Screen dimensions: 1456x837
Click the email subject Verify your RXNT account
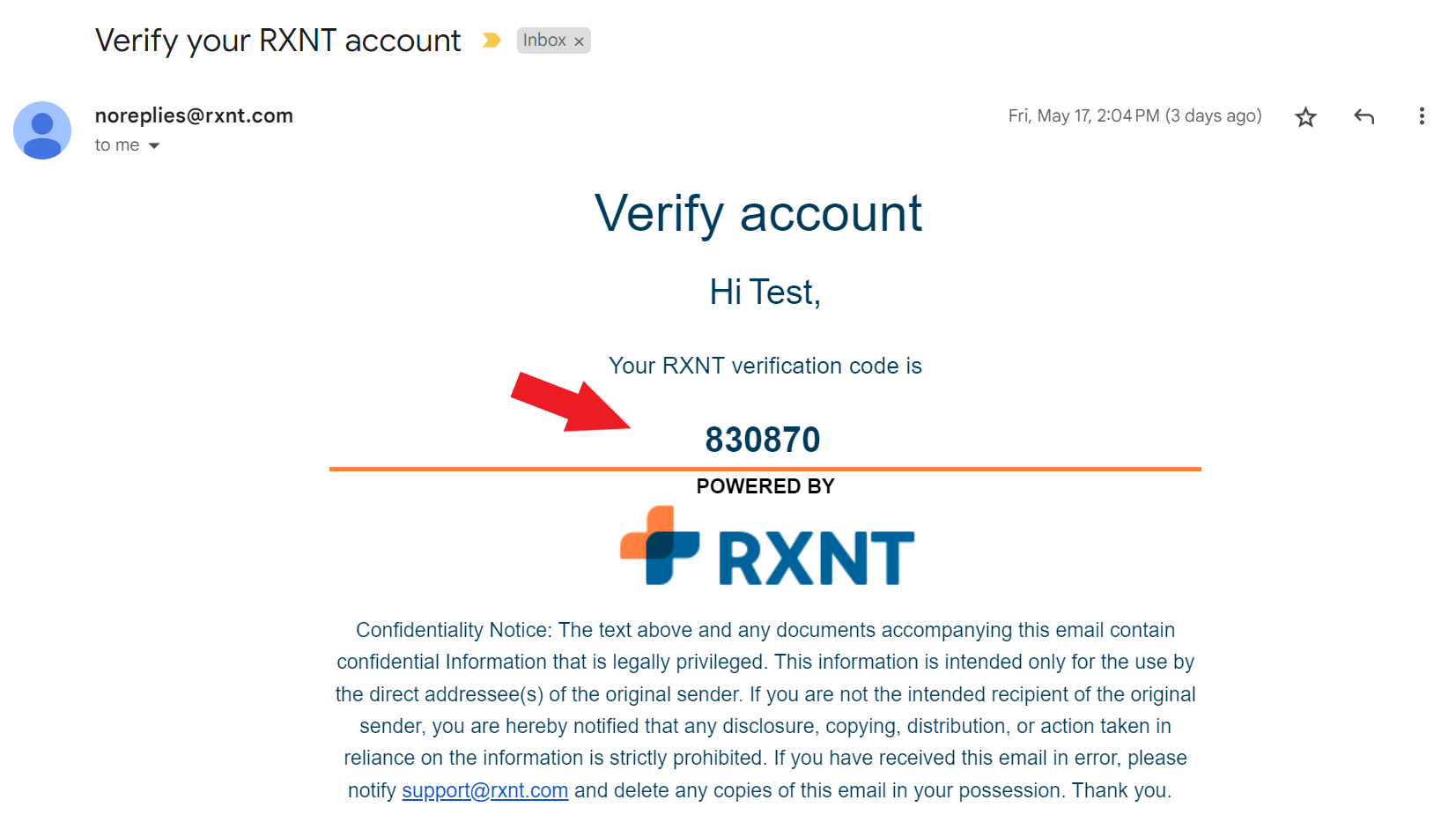(x=277, y=41)
